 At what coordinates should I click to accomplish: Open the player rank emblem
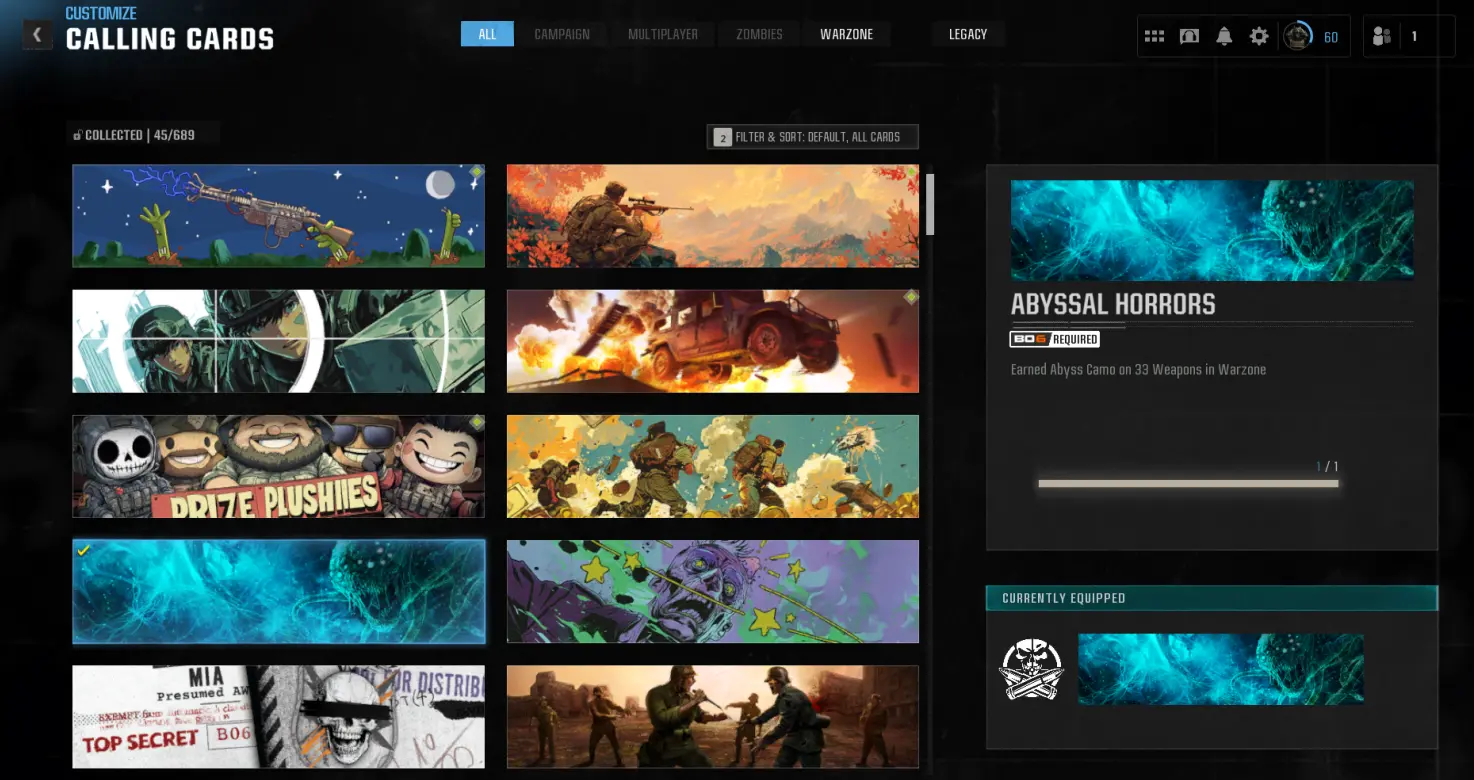coord(1298,37)
